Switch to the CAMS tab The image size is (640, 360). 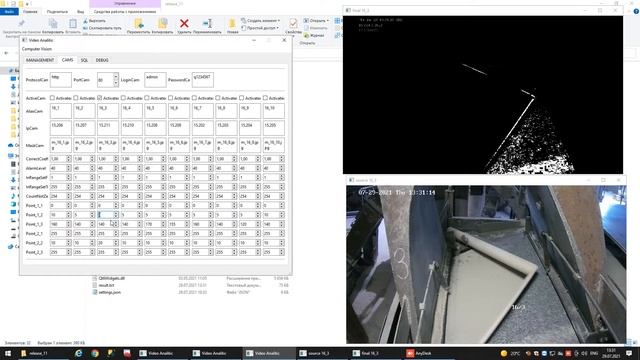pyautogui.click(x=67, y=60)
